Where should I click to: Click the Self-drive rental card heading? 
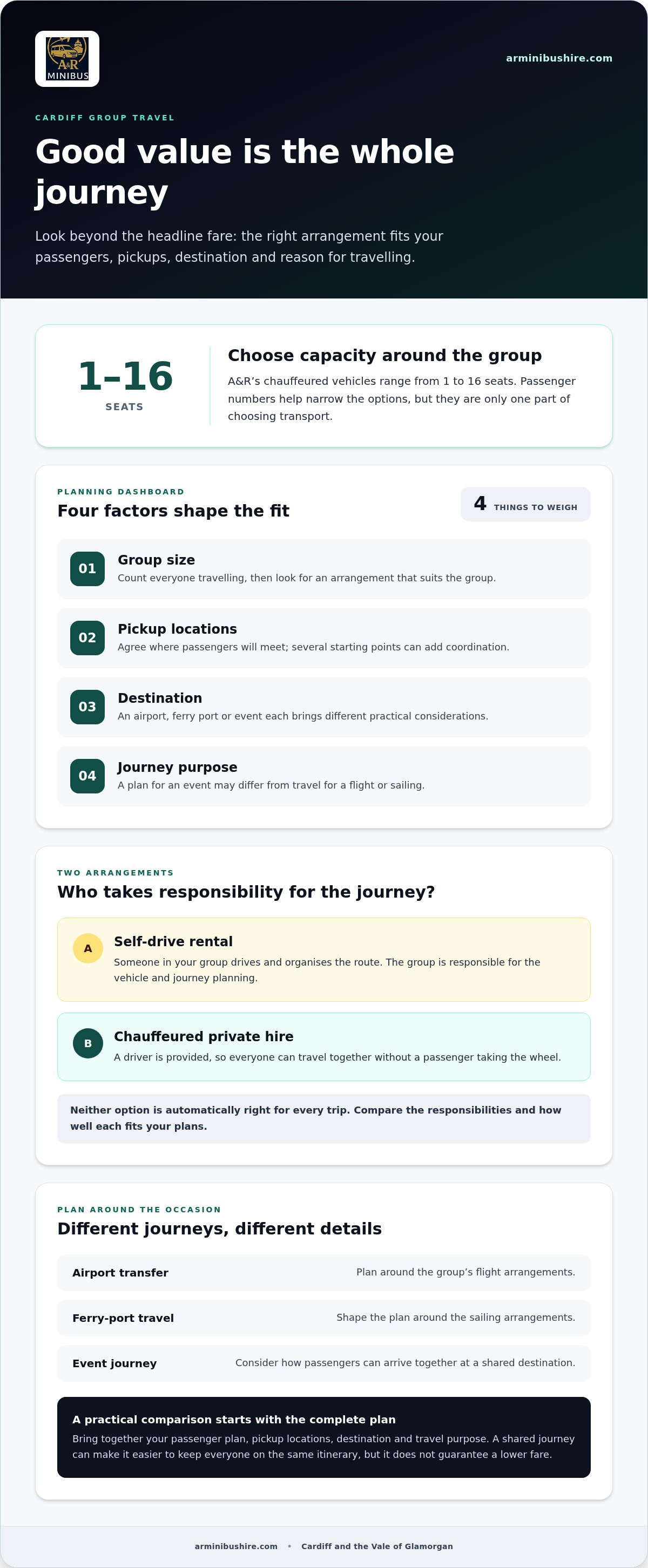tap(173, 942)
